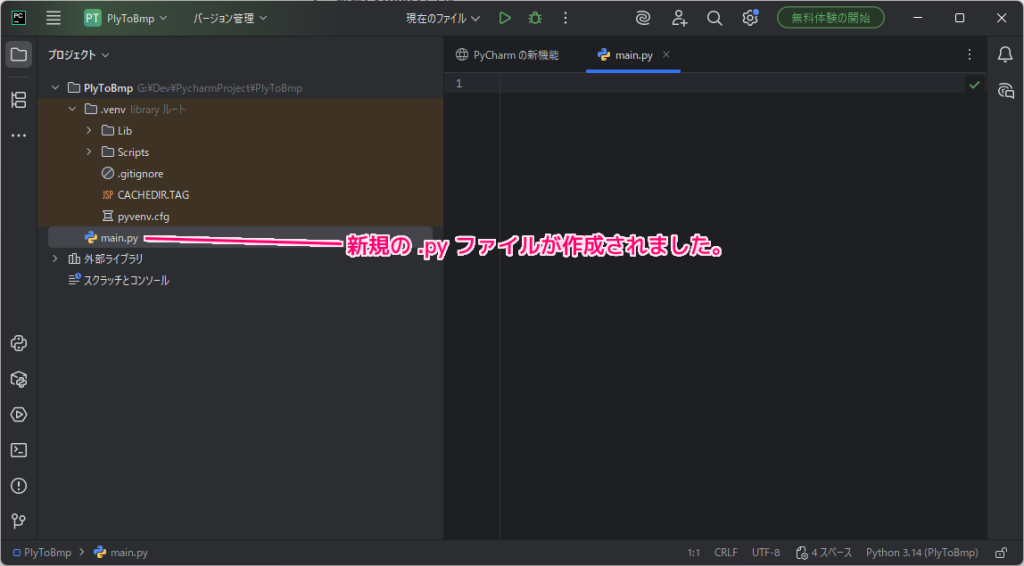Open the 4 スペース indent settings
The height and width of the screenshot is (566, 1024).
[824, 553]
